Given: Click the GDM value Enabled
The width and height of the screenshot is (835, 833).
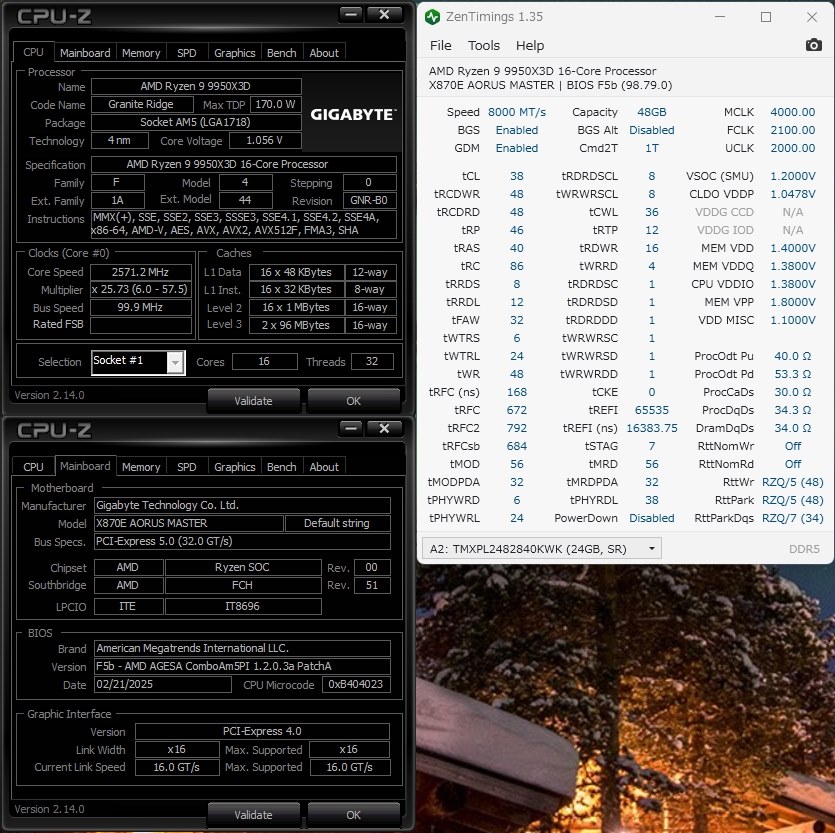Looking at the screenshot, I should point(517,148).
